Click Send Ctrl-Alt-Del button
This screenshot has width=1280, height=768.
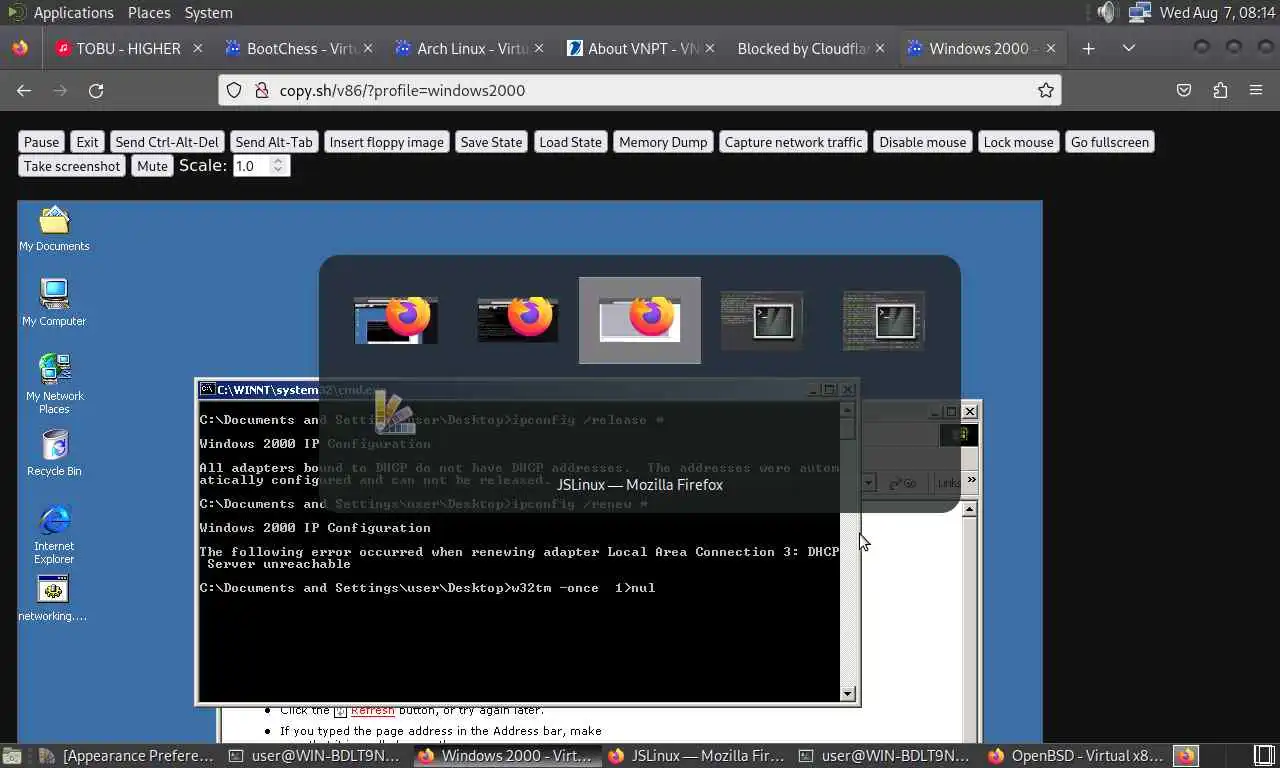[167, 142]
